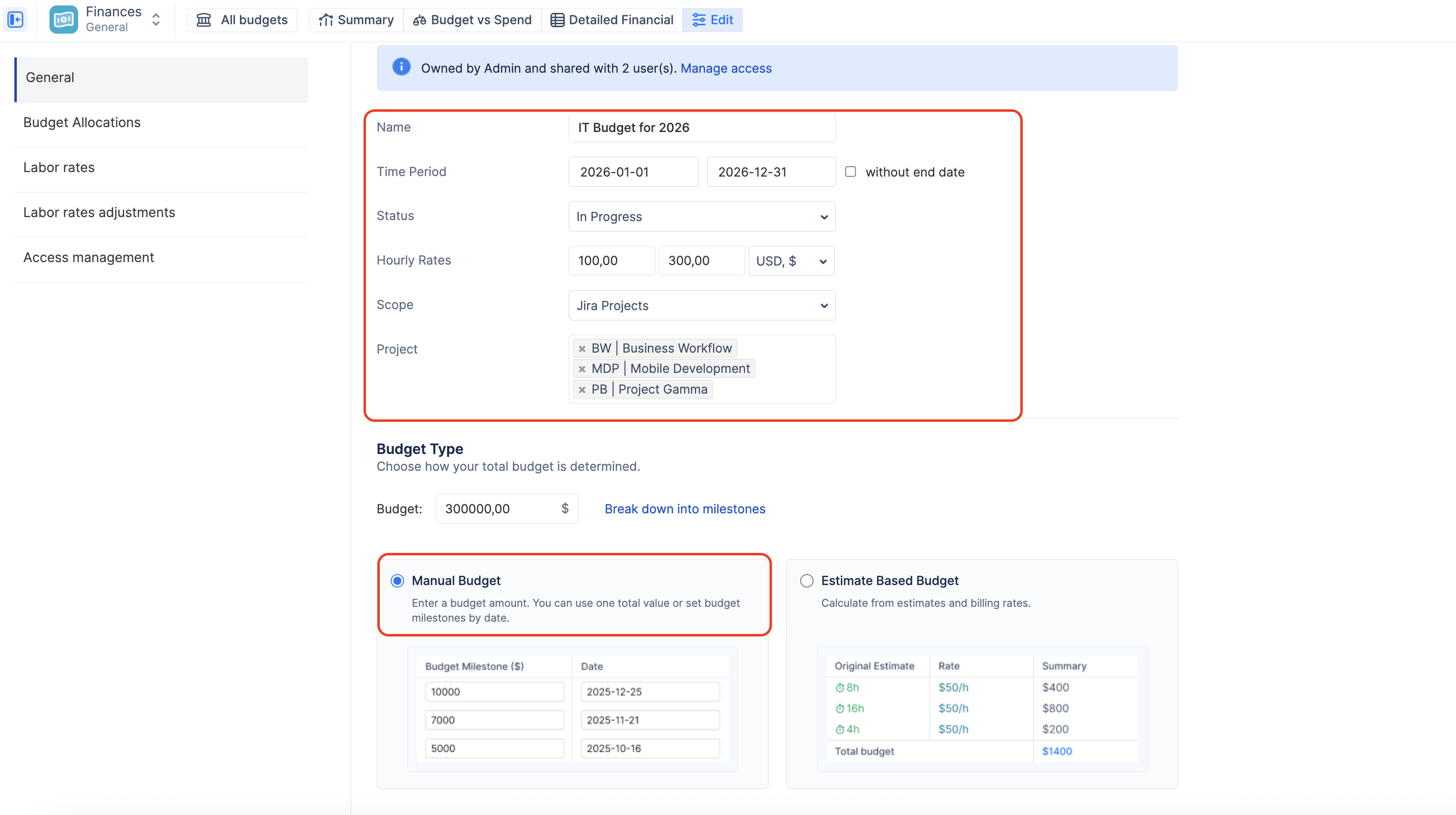Image resolution: width=1456 pixels, height=815 pixels.
Task: Enable the without end date checkbox
Action: click(x=850, y=172)
